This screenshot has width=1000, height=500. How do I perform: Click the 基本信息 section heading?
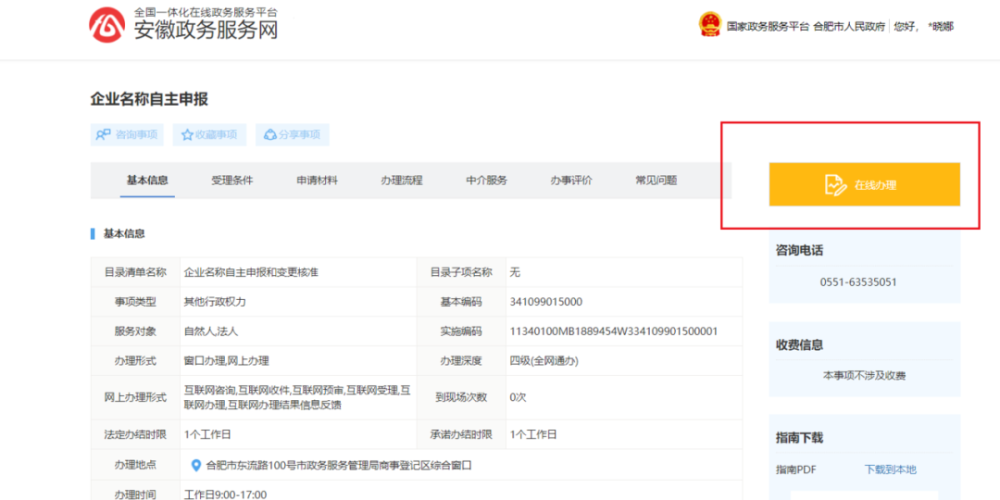pyautogui.click(x=124, y=233)
